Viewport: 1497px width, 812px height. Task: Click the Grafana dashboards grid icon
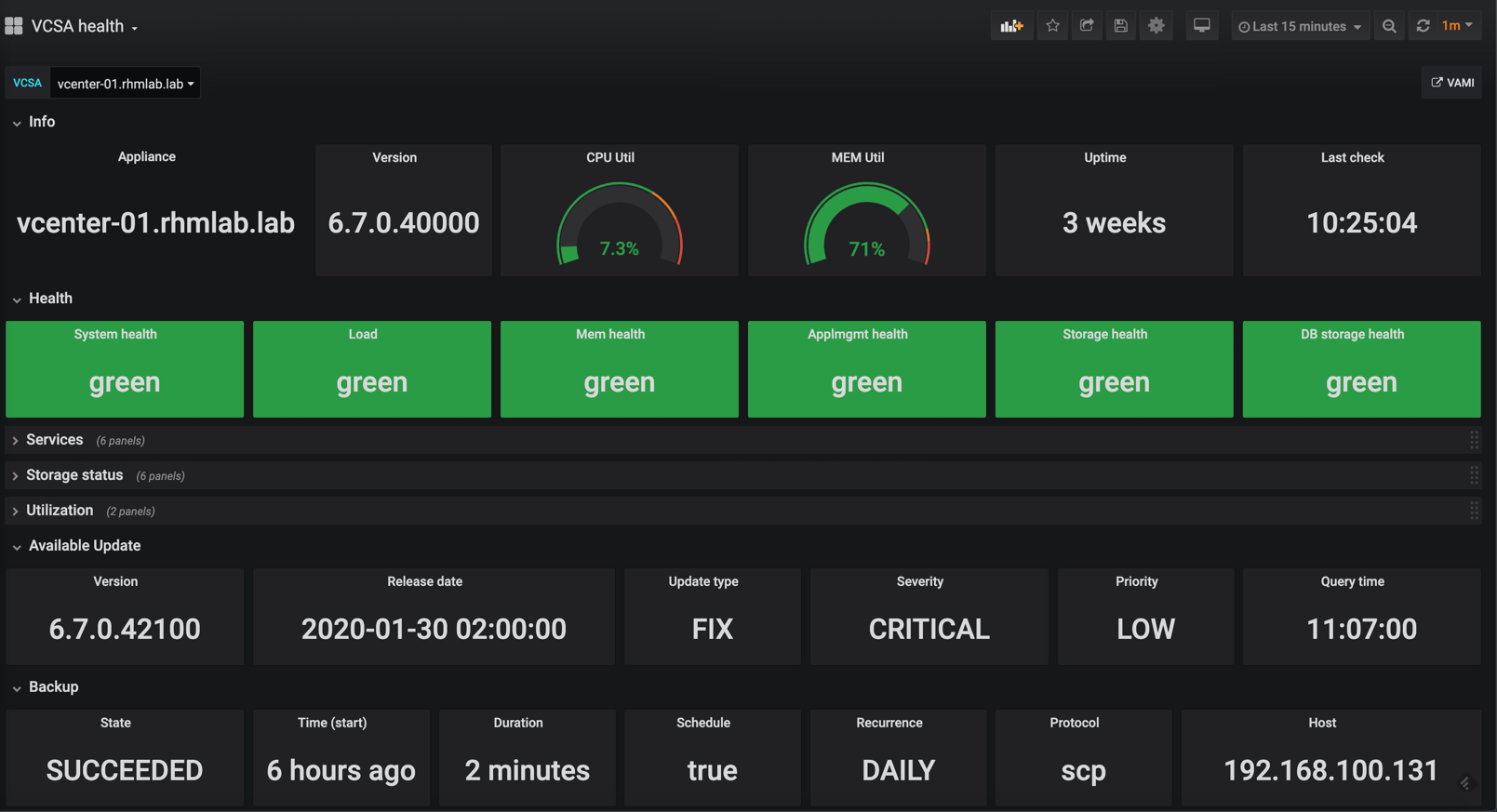(14, 26)
